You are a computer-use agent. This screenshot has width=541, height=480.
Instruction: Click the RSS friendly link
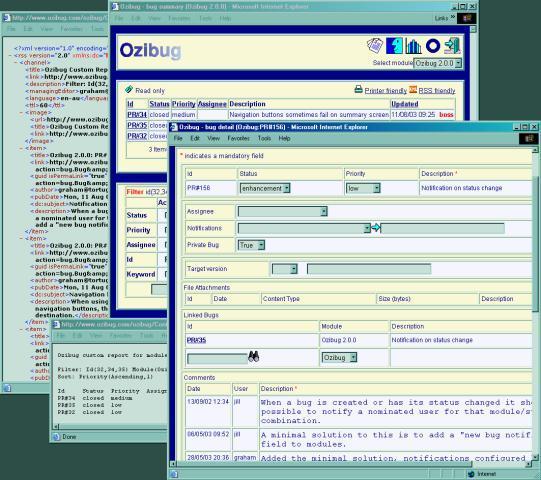tap(437, 90)
